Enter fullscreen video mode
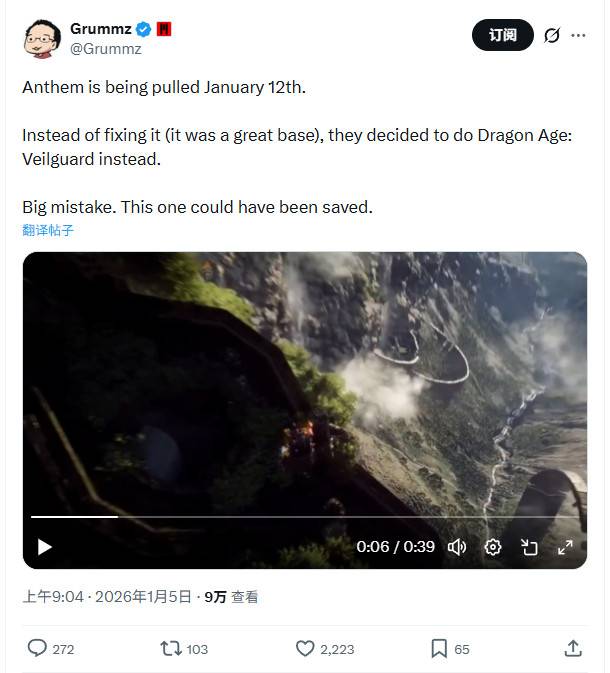This screenshot has width=610, height=673. 565,547
